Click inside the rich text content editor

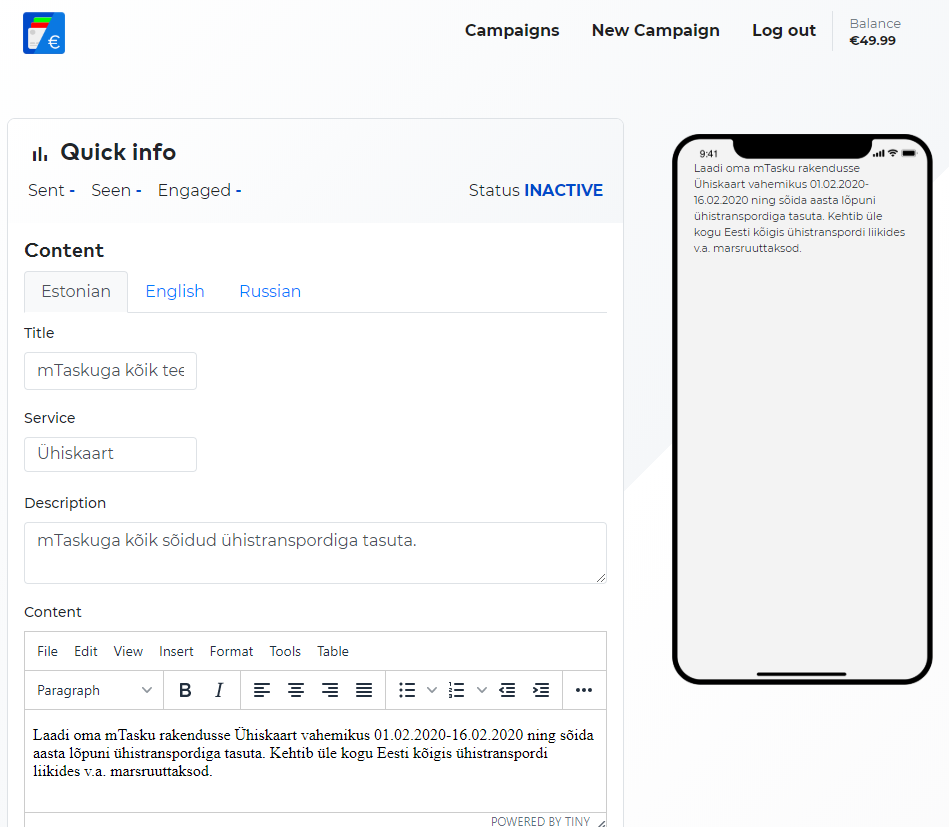[x=315, y=761]
